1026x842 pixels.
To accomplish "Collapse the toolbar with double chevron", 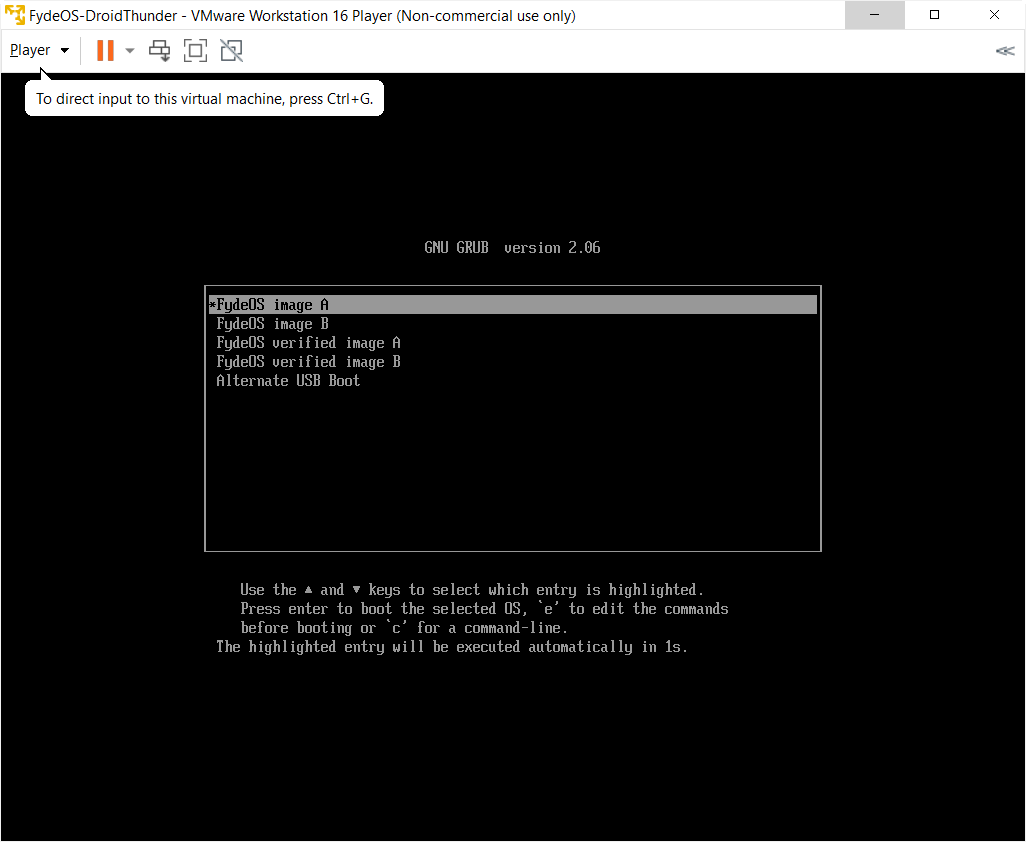I will [1004, 51].
